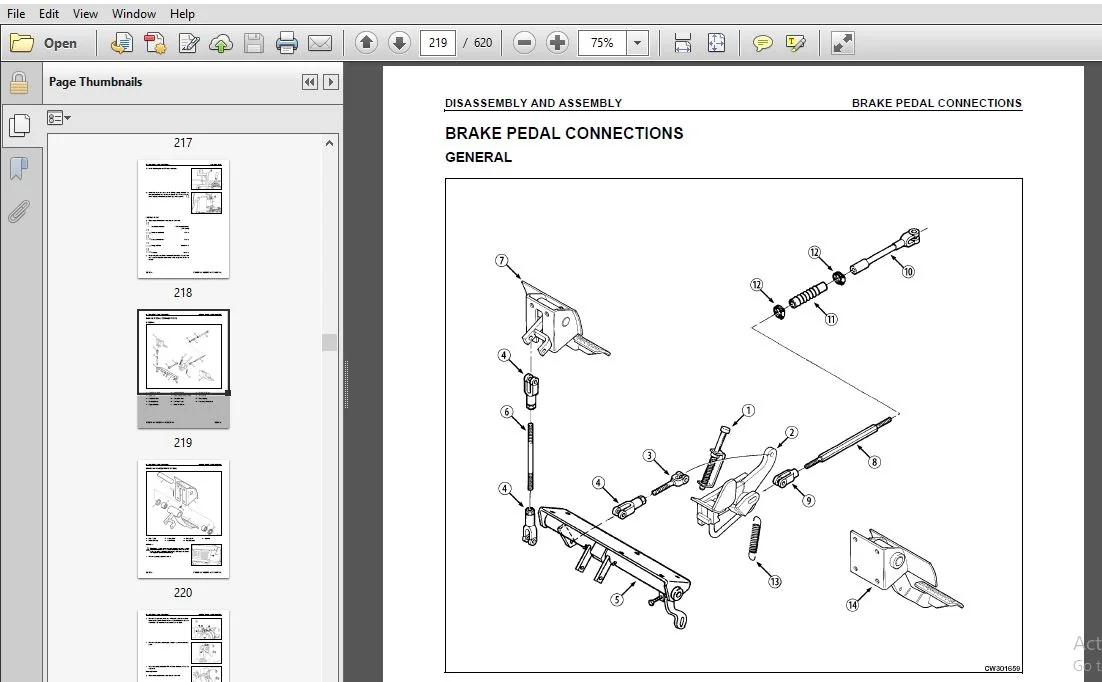Click the thumbnail label 218
The image size is (1102, 682).
183,292
